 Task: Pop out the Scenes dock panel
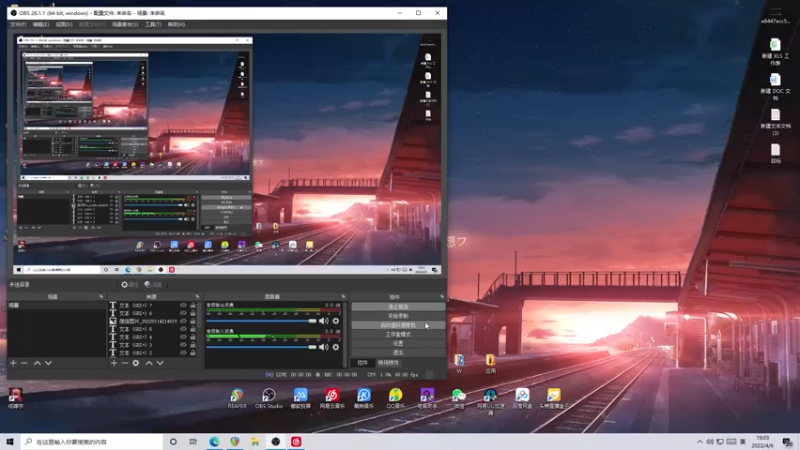point(101,296)
